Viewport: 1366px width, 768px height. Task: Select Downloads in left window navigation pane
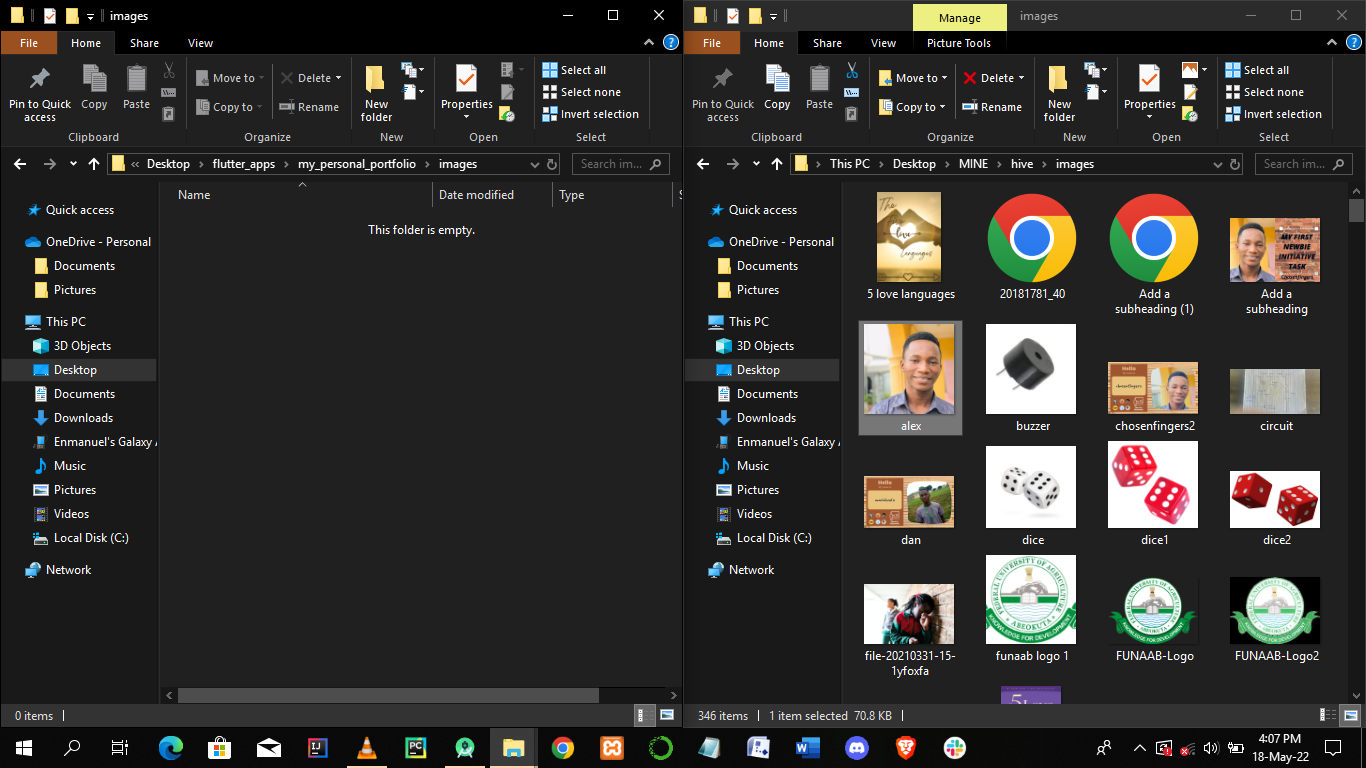83,418
